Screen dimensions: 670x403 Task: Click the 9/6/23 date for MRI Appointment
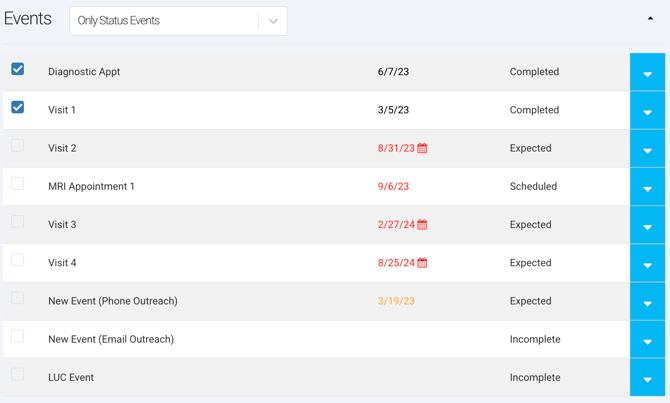coord(393,187)
